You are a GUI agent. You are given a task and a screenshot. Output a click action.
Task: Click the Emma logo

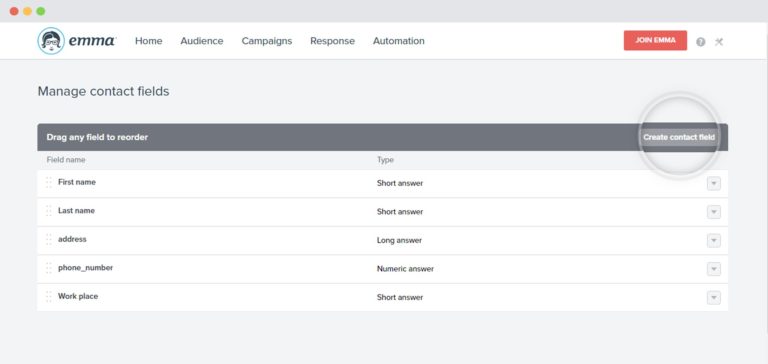point(77,41)
